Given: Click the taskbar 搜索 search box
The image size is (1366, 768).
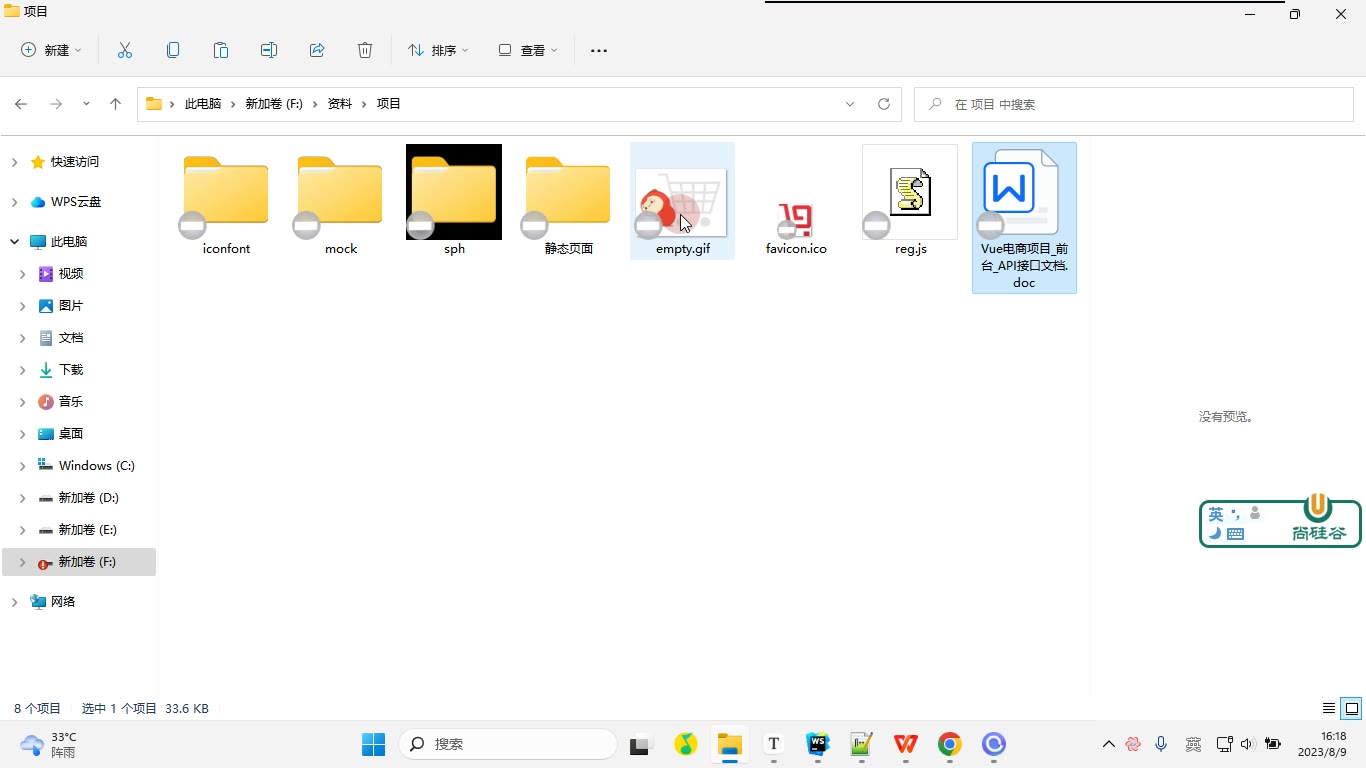Looking at the screenshot, I should click(508, 744).
